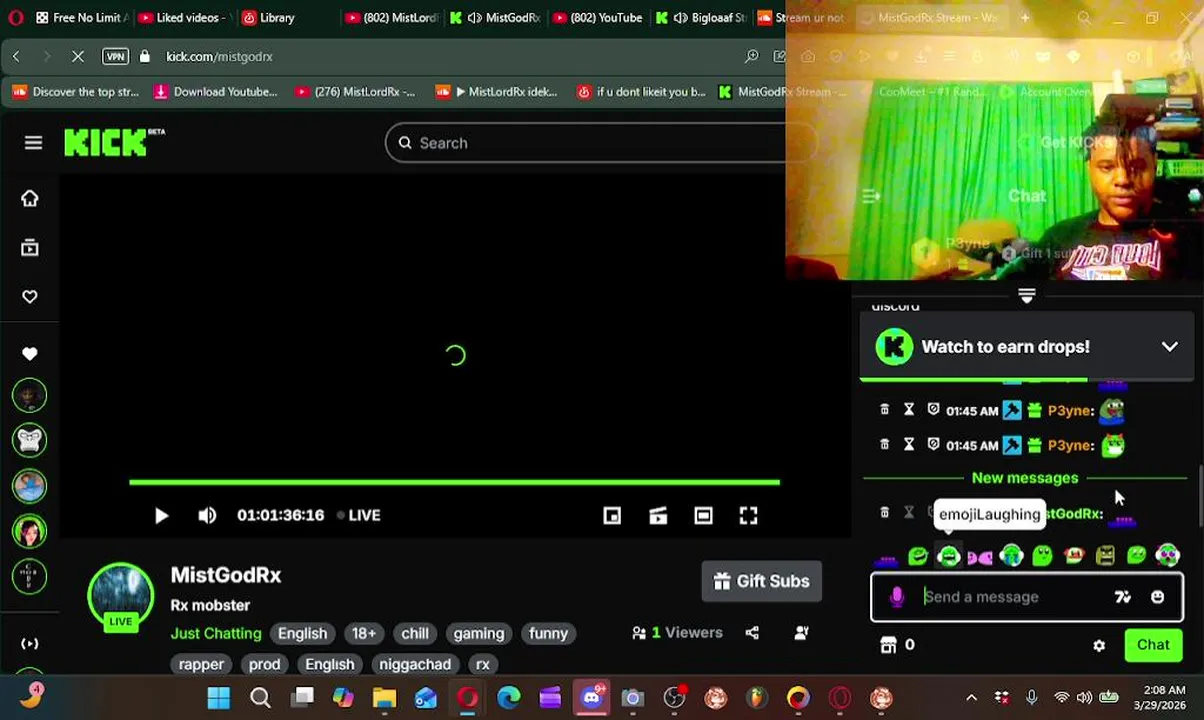This screenshot has width=1204, height=720.
Task: Delete P3yne's message just above New messages divider
Action: point(884,445)
